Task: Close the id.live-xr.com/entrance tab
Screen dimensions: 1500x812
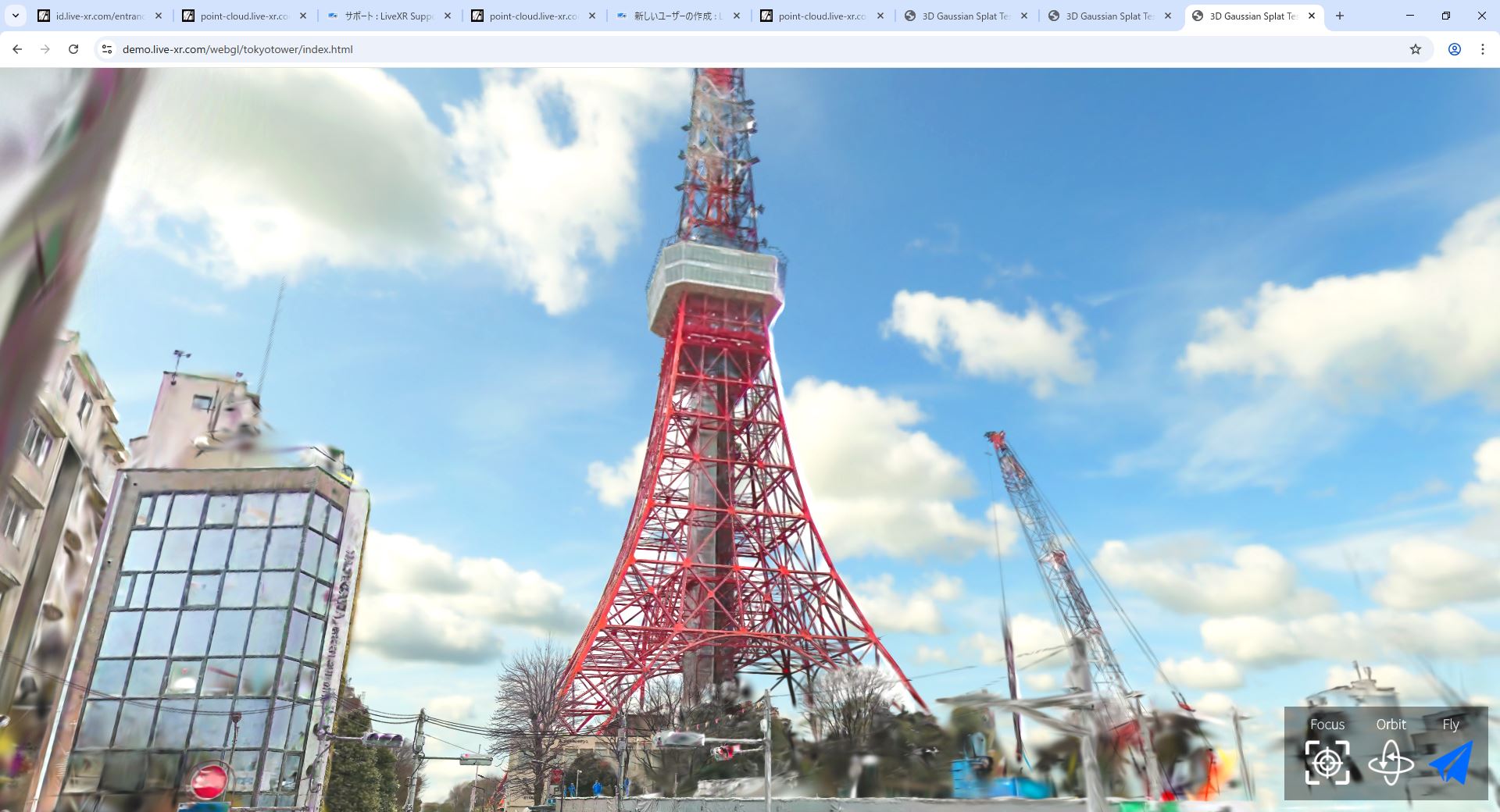Action: tap(159, 16)
